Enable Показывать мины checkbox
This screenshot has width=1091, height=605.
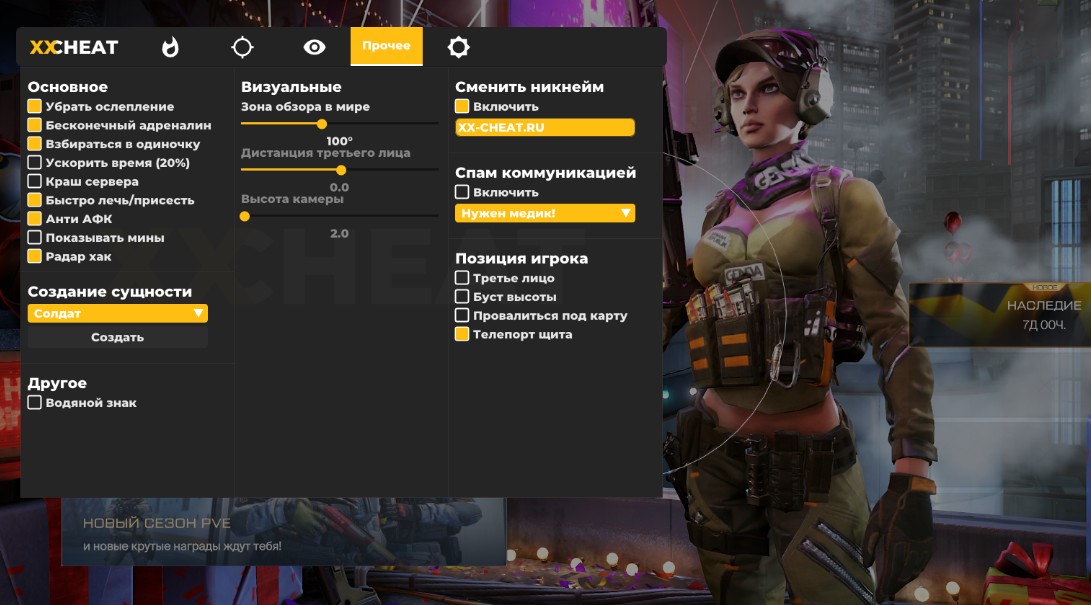tap(34, 238)
